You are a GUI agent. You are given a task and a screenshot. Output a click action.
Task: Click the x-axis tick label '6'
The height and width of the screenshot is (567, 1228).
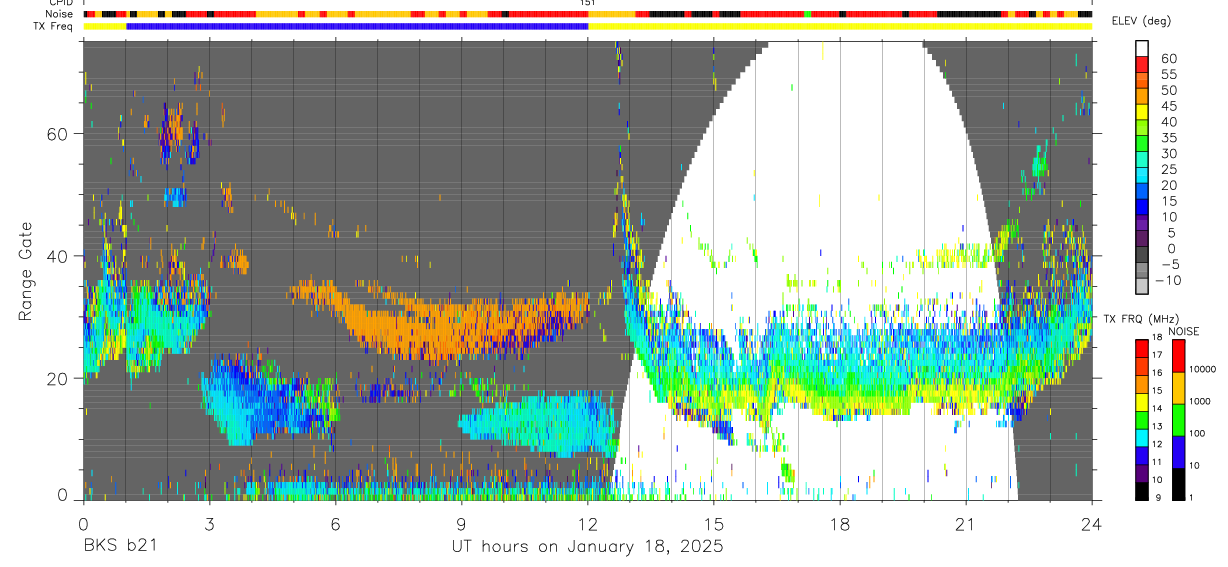(335, 524)
